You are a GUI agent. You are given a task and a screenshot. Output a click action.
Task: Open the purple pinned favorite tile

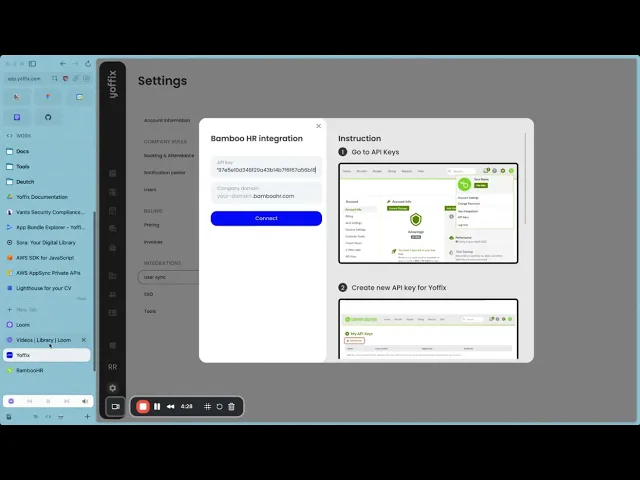[x=17, y=117]
